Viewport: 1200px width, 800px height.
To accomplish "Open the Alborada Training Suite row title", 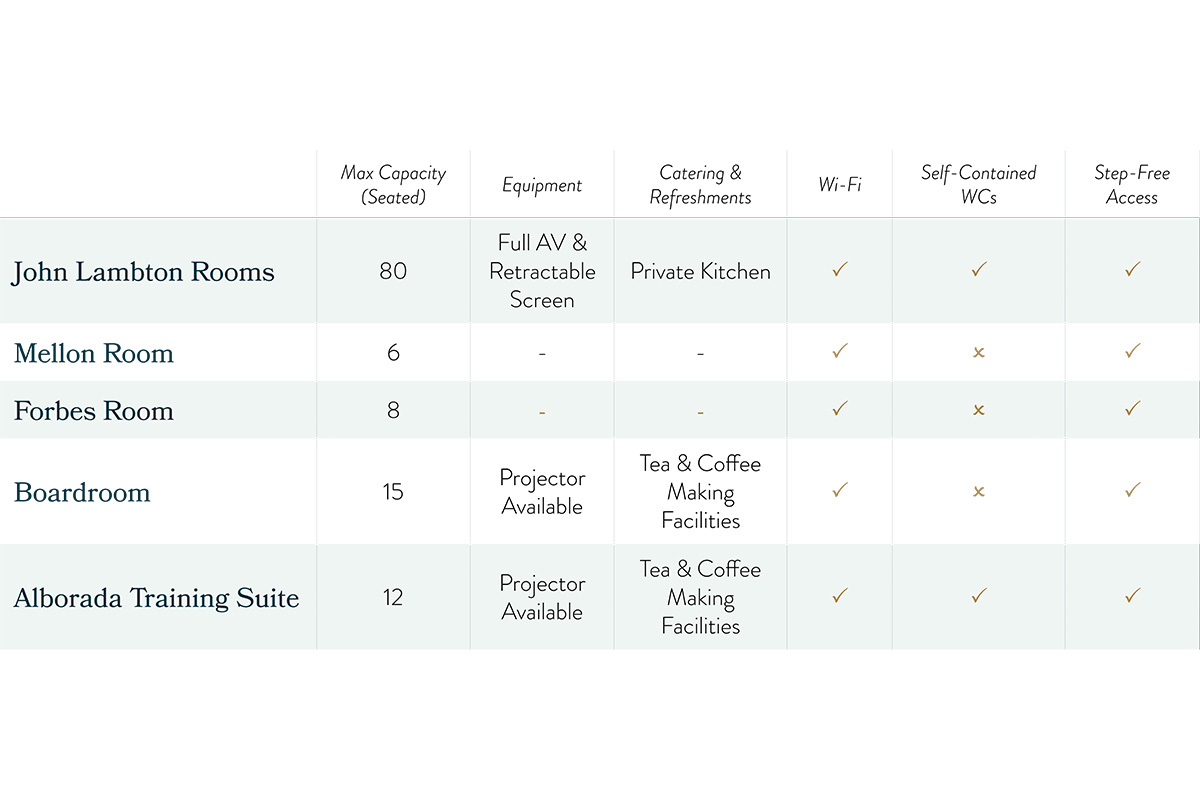I will coord(156,598).
